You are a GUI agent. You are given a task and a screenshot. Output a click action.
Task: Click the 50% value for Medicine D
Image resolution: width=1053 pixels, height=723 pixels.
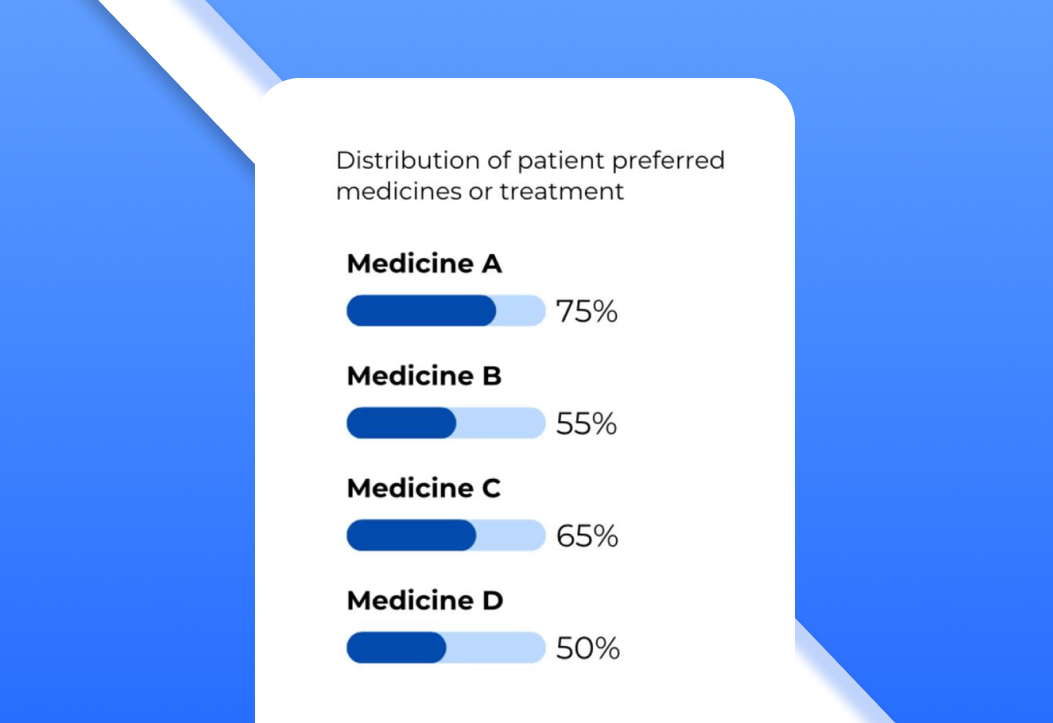pyautogui.click(x=588, y=649)
